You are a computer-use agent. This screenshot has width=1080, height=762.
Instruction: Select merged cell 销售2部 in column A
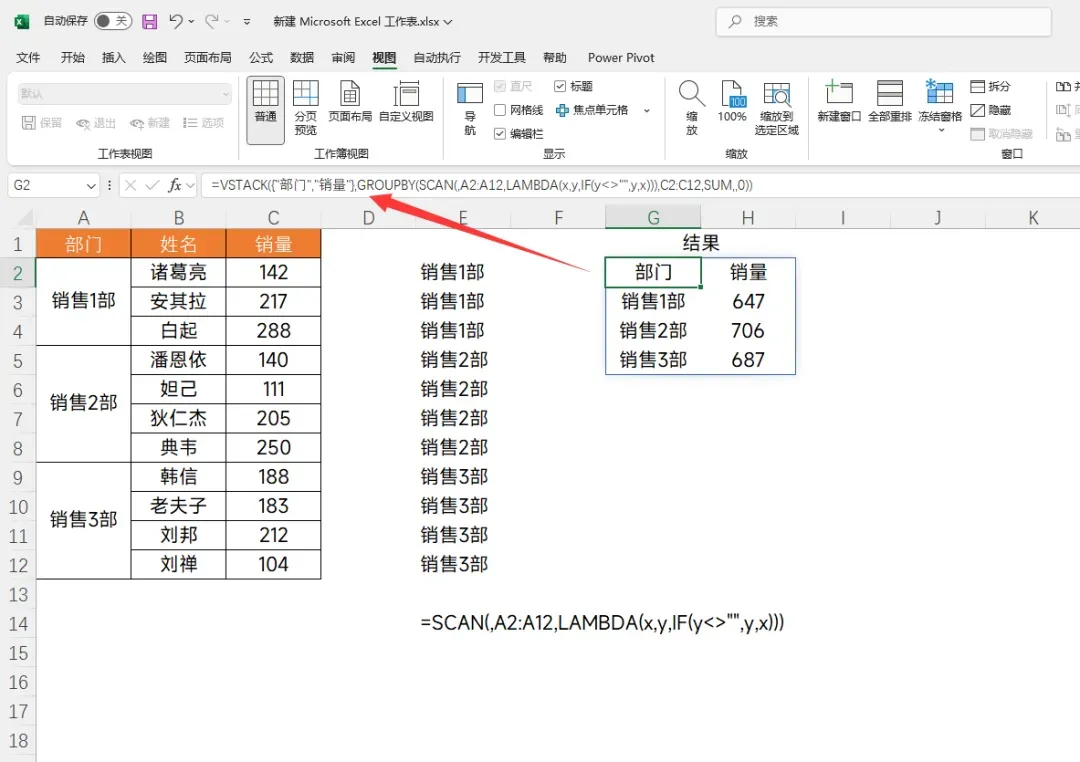point(83,403)
